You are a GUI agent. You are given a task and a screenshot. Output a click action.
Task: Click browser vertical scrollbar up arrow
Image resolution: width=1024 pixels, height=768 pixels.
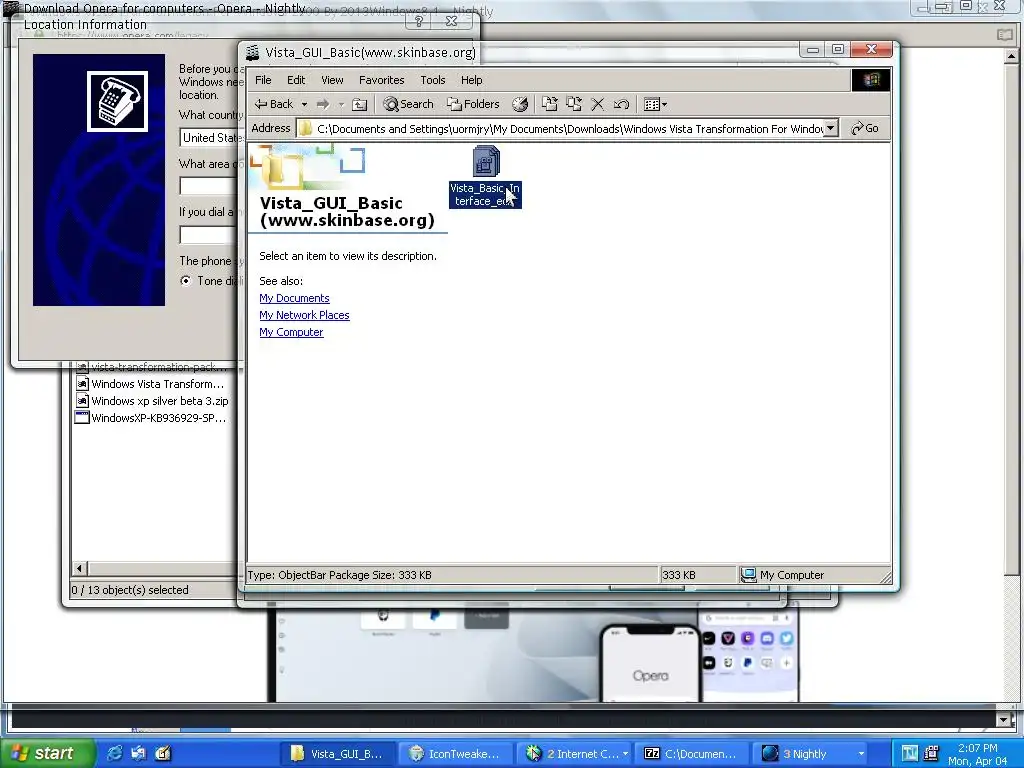1011,56
